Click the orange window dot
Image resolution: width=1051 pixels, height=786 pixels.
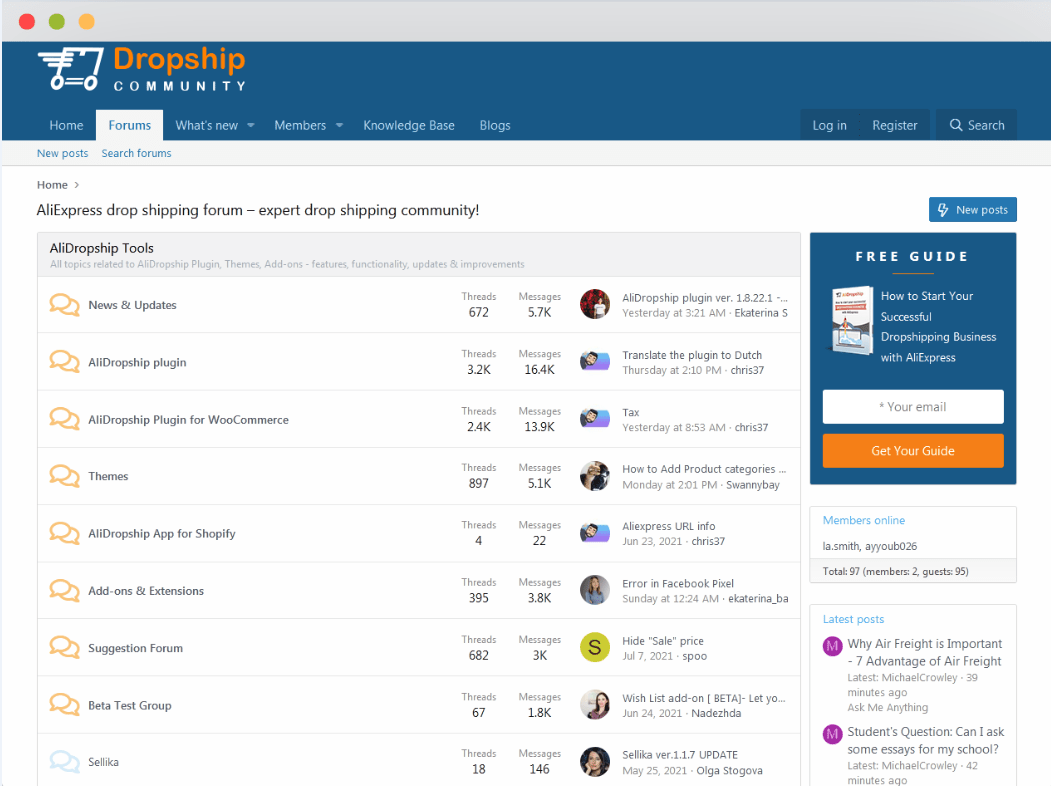click(86, 21)
